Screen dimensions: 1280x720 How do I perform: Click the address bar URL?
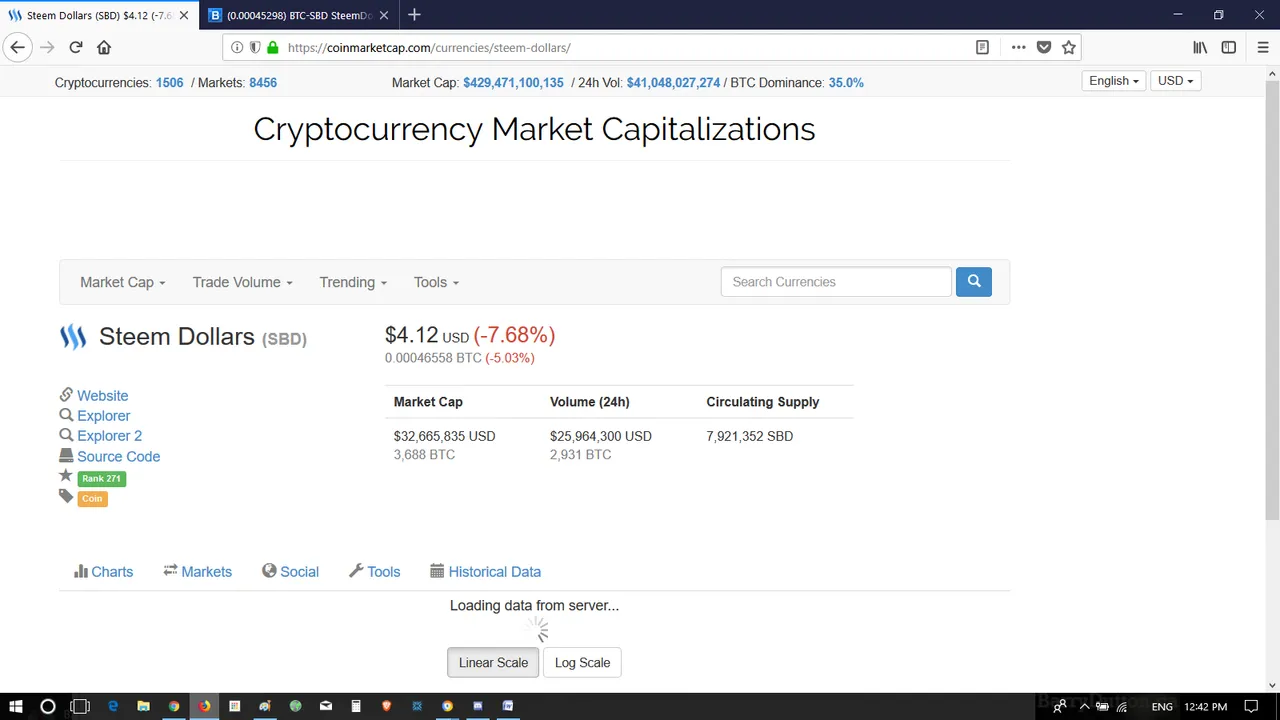click(429, 47)
